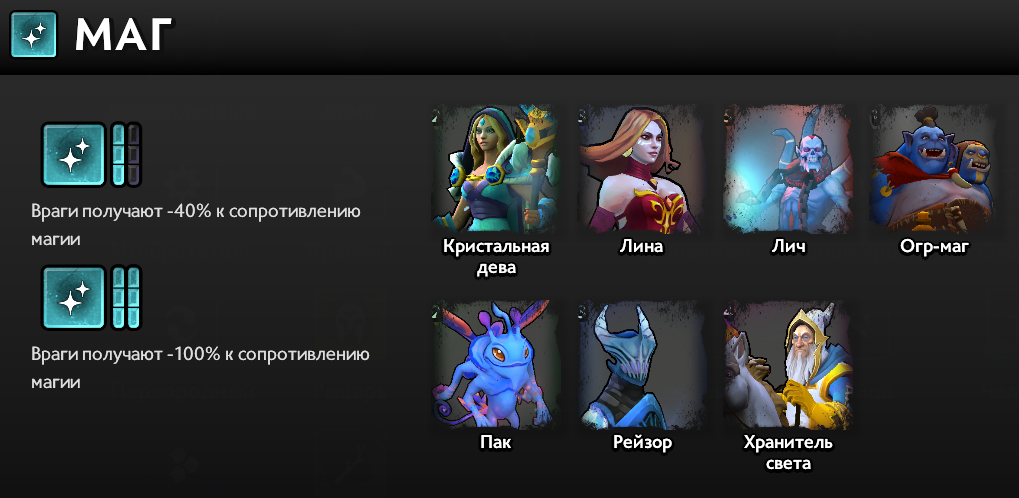Click the Лина name label
The height and width of the screenshot is (498, 1019).
point(641,247)
